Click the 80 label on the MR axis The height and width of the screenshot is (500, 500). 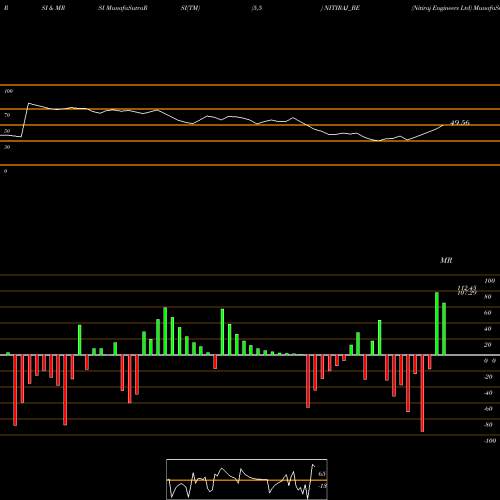pos(488,297)
